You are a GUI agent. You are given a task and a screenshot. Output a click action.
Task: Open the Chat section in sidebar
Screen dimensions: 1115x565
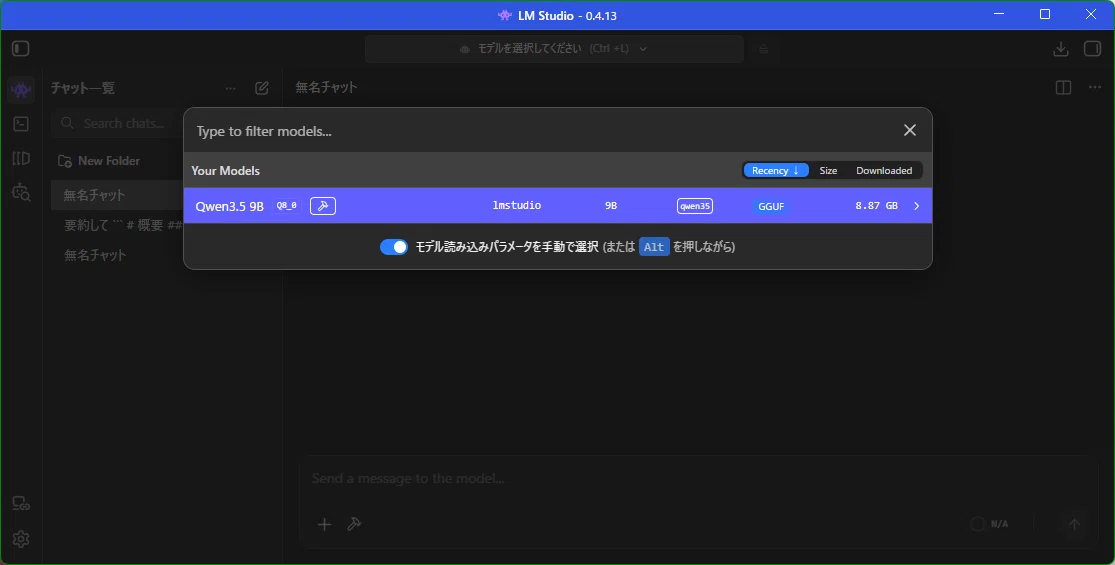(x=21, y=90)
